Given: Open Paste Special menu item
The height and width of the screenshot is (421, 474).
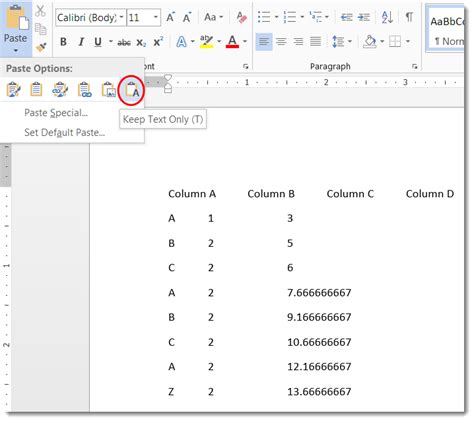Looking at the screenshot, I should click(56, 113).
